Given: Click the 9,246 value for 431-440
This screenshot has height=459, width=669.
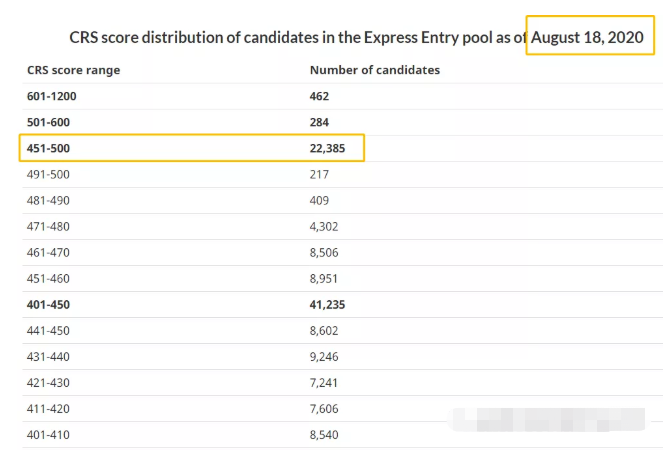Looking at the screenshot, I should pyautogui.click(x=325, y=356).
